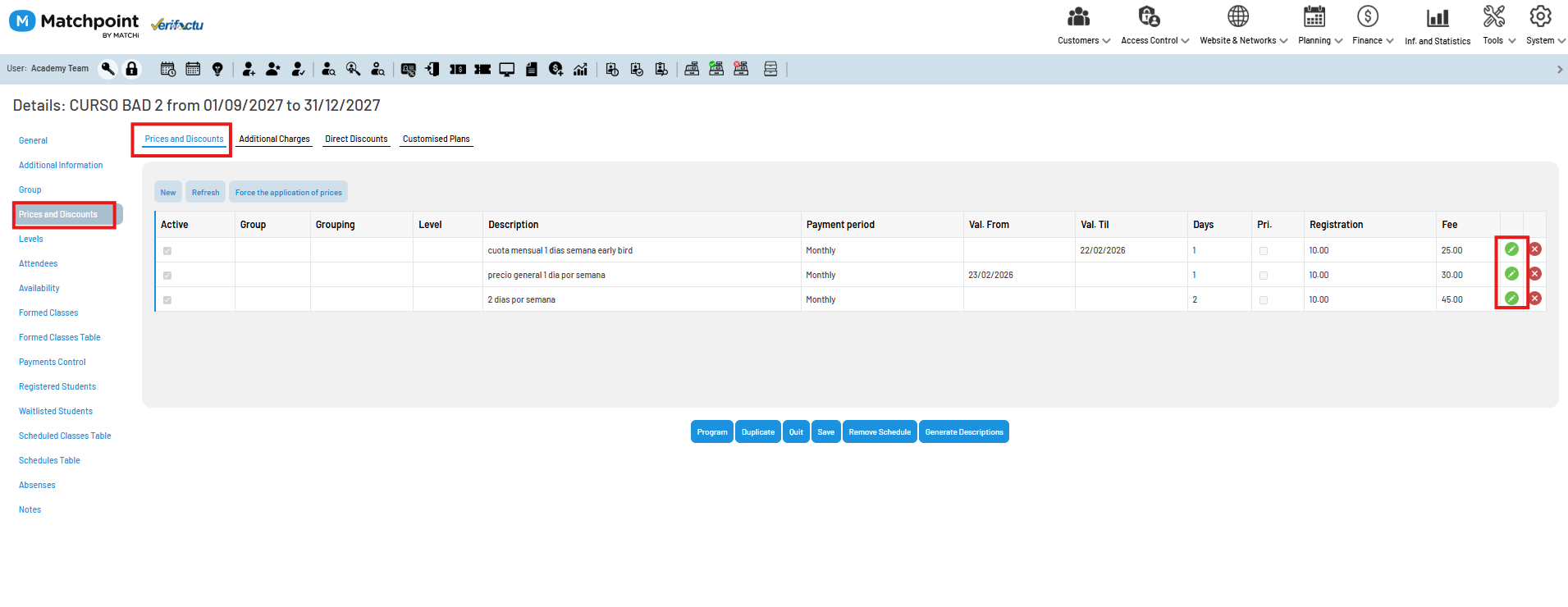Viewport: 1568px width, 607px height.
Task: Open Attendees in the left sidebar
Action: click(x=39, y=264)
